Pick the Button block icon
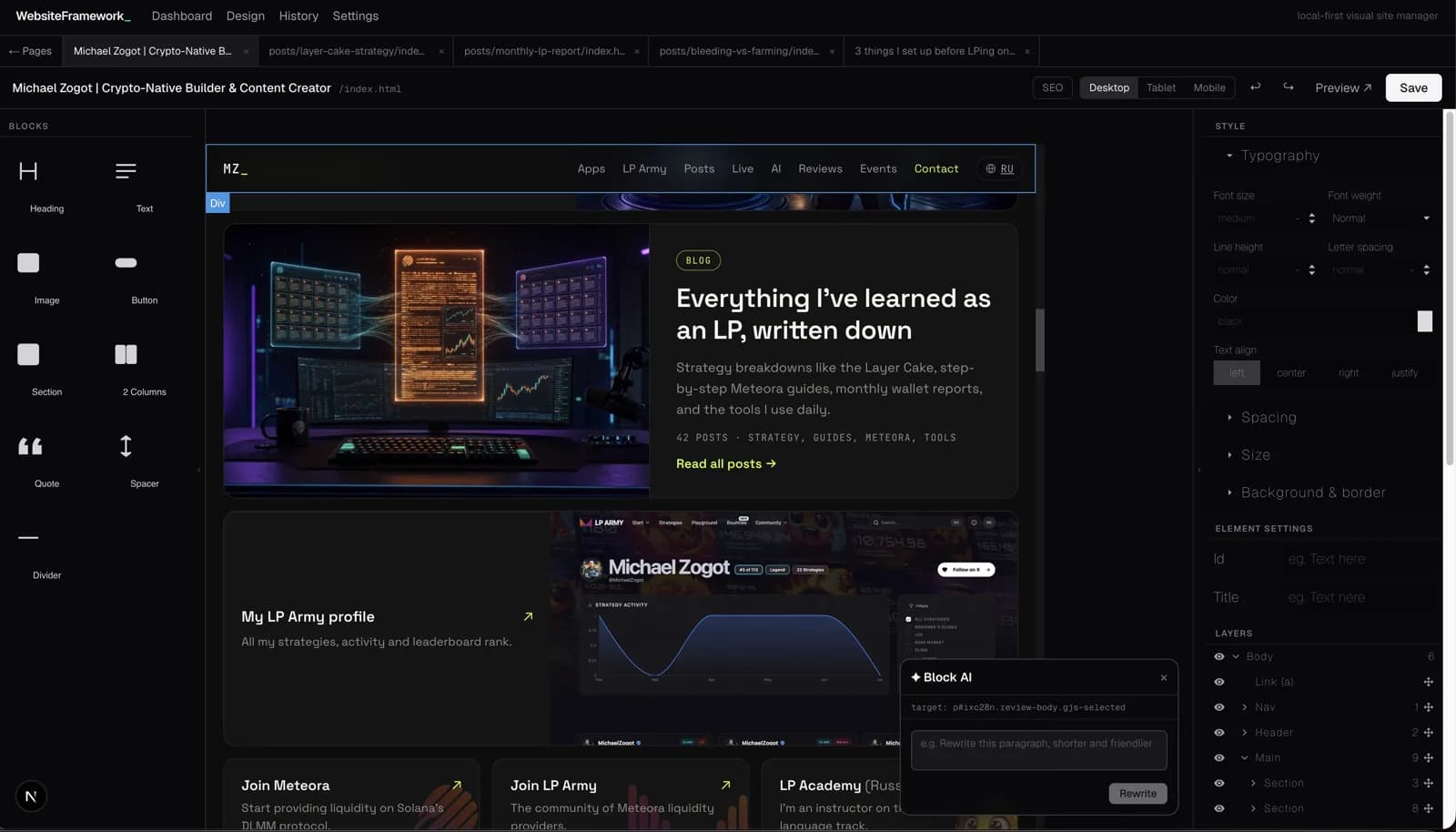 pyautogui.click(x=126, y=263)
